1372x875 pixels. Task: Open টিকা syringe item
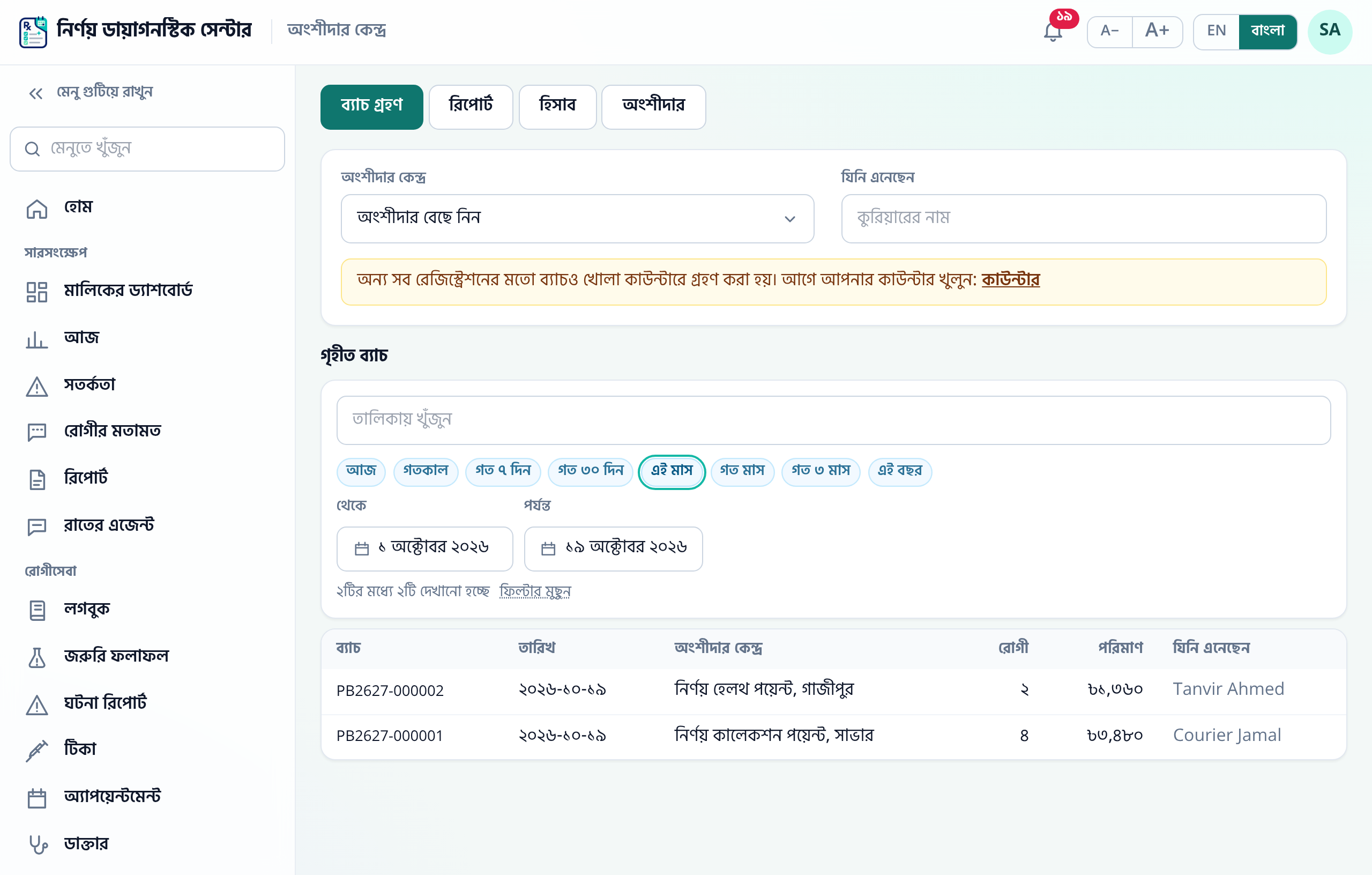tap(147, 750)
